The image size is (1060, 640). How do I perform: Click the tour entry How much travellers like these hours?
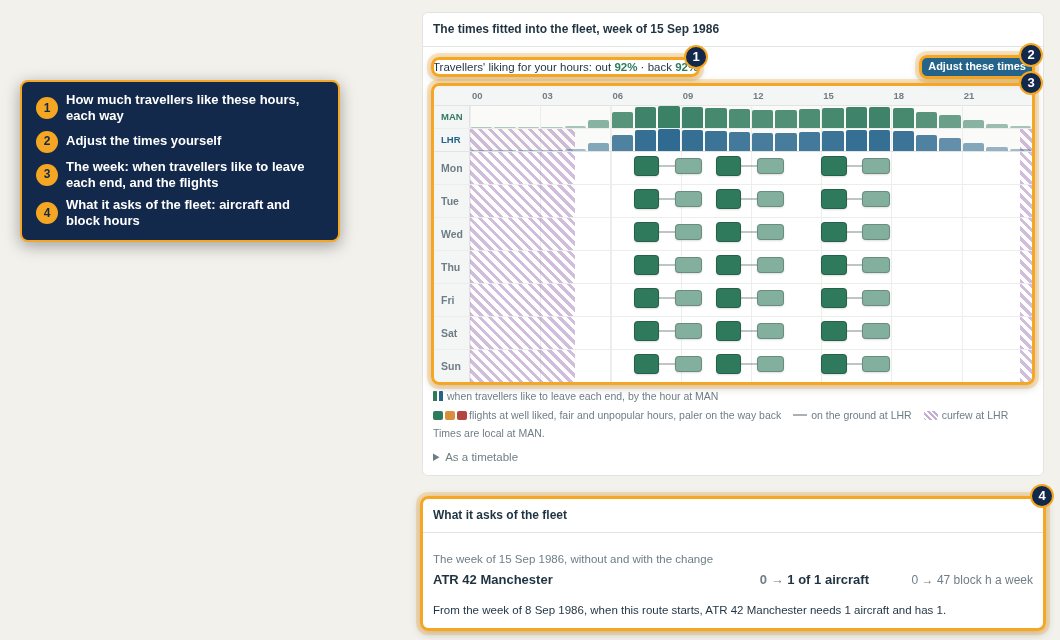point(183,107)
